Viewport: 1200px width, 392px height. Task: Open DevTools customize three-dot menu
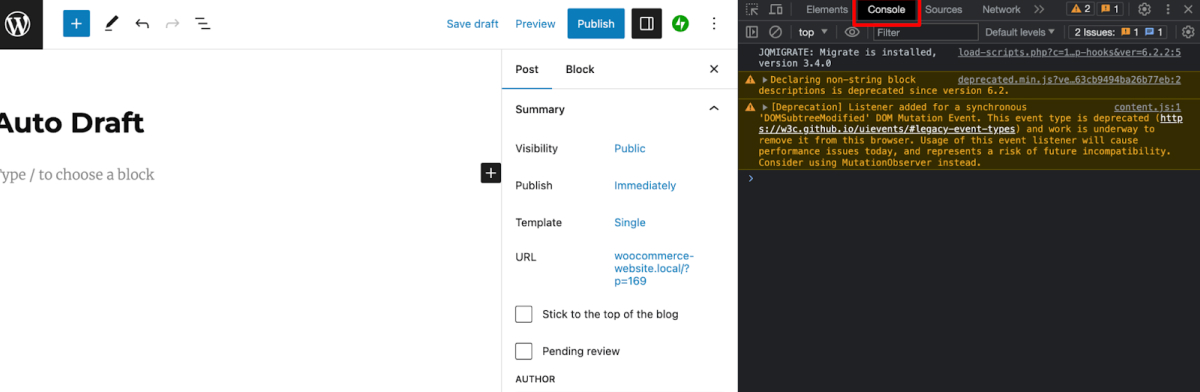click(x=1167, y=9)
